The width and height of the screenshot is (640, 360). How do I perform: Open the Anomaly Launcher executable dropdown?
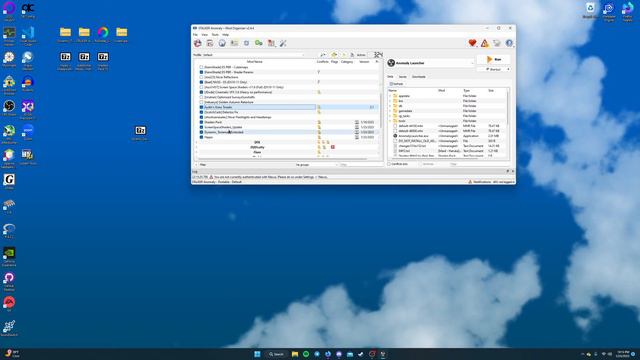(431, 63)
